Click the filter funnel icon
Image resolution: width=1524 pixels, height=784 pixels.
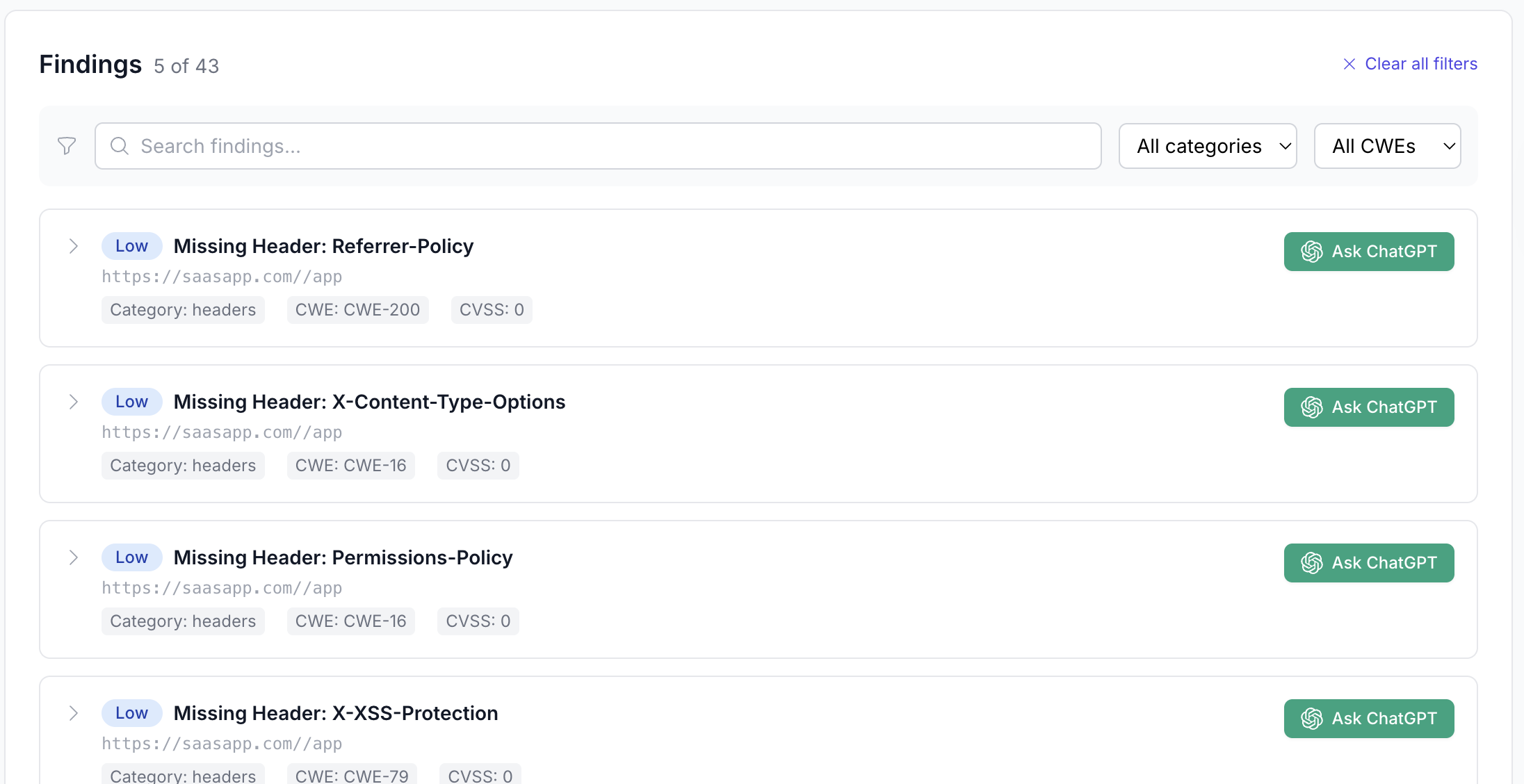tap(67, 146)
